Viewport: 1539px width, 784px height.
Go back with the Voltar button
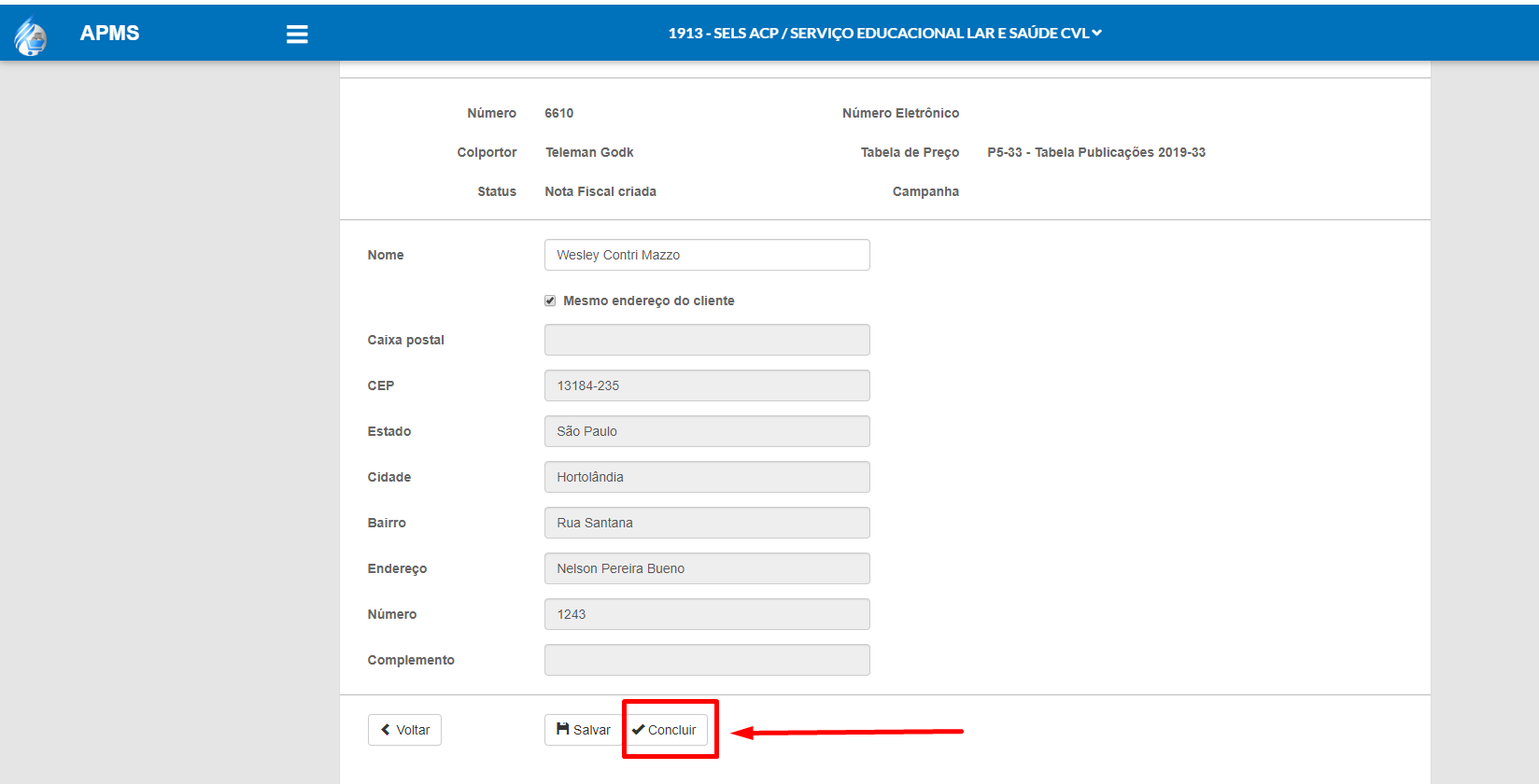(x=404, y=730)
